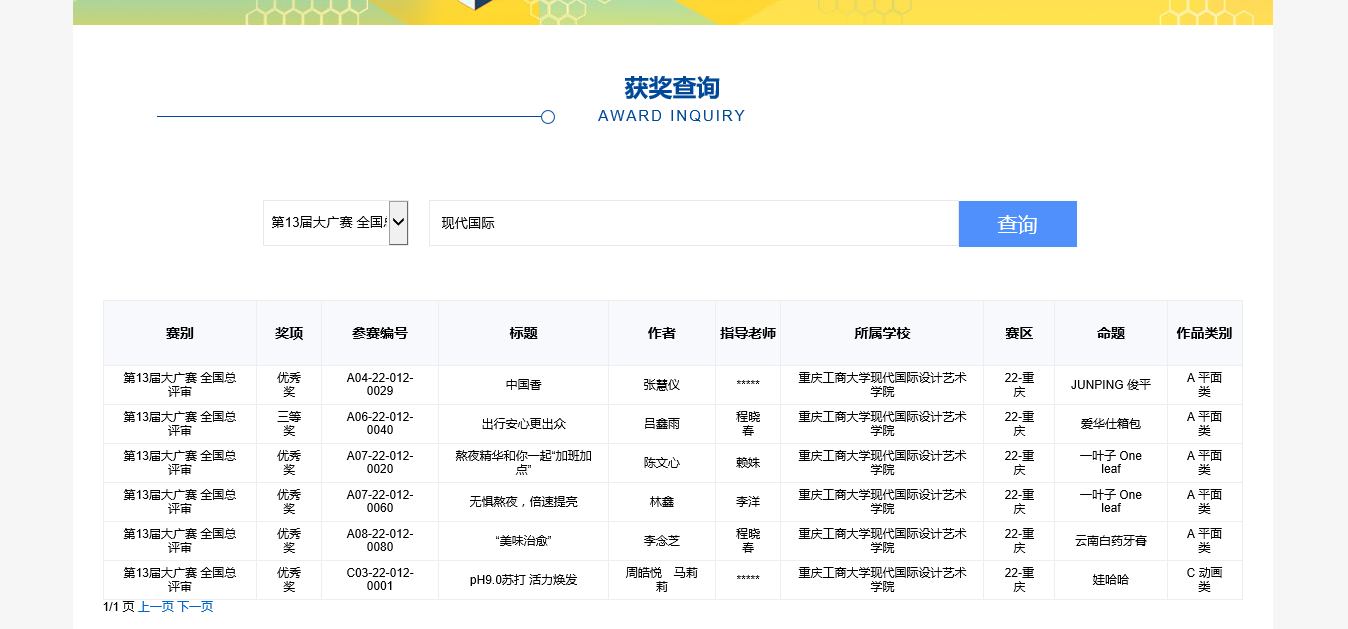Select the entry titled 中国香
The height and width of the screenshot is (629, 1348).
pos(523,385)
